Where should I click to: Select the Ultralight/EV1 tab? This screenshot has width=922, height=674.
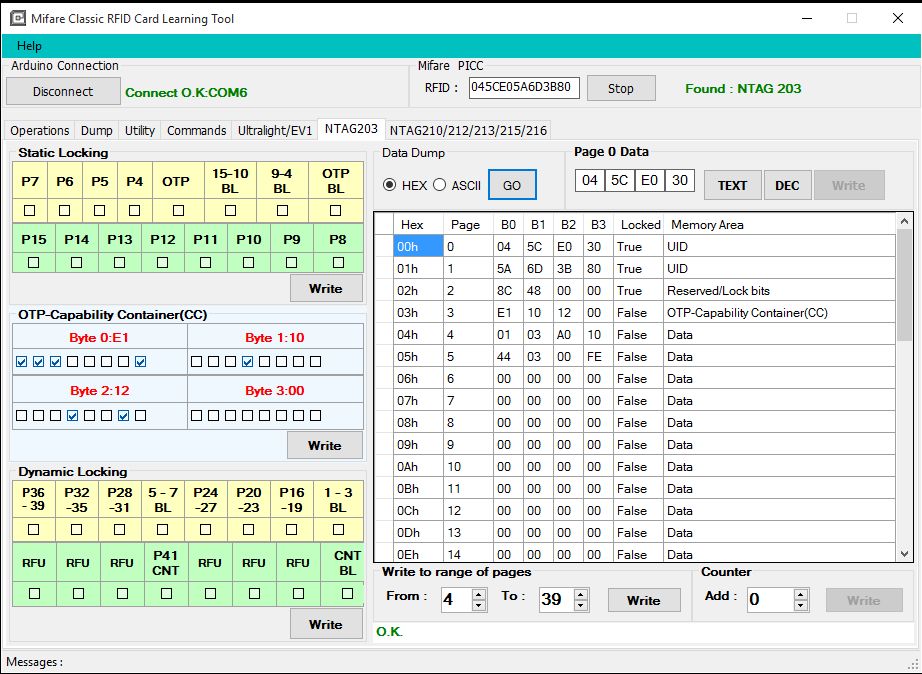pyautogui.click(x=275, y=131)
